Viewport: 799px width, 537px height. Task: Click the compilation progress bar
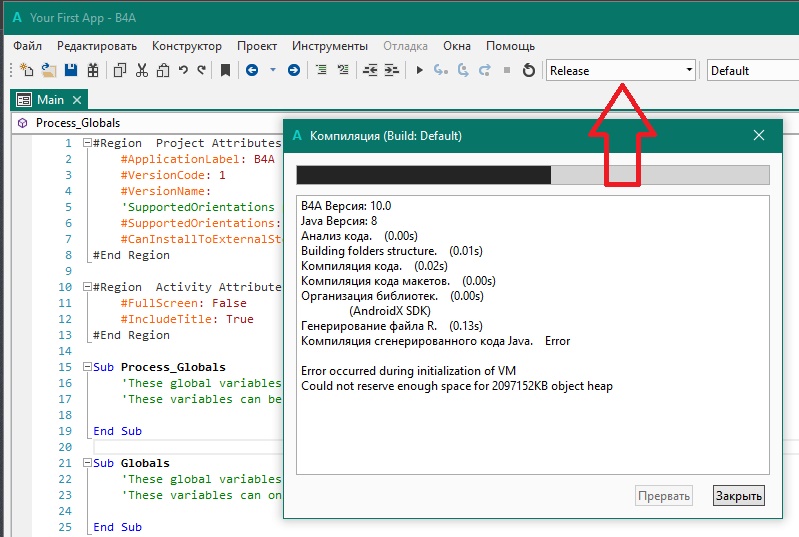(x=533, y=175)
